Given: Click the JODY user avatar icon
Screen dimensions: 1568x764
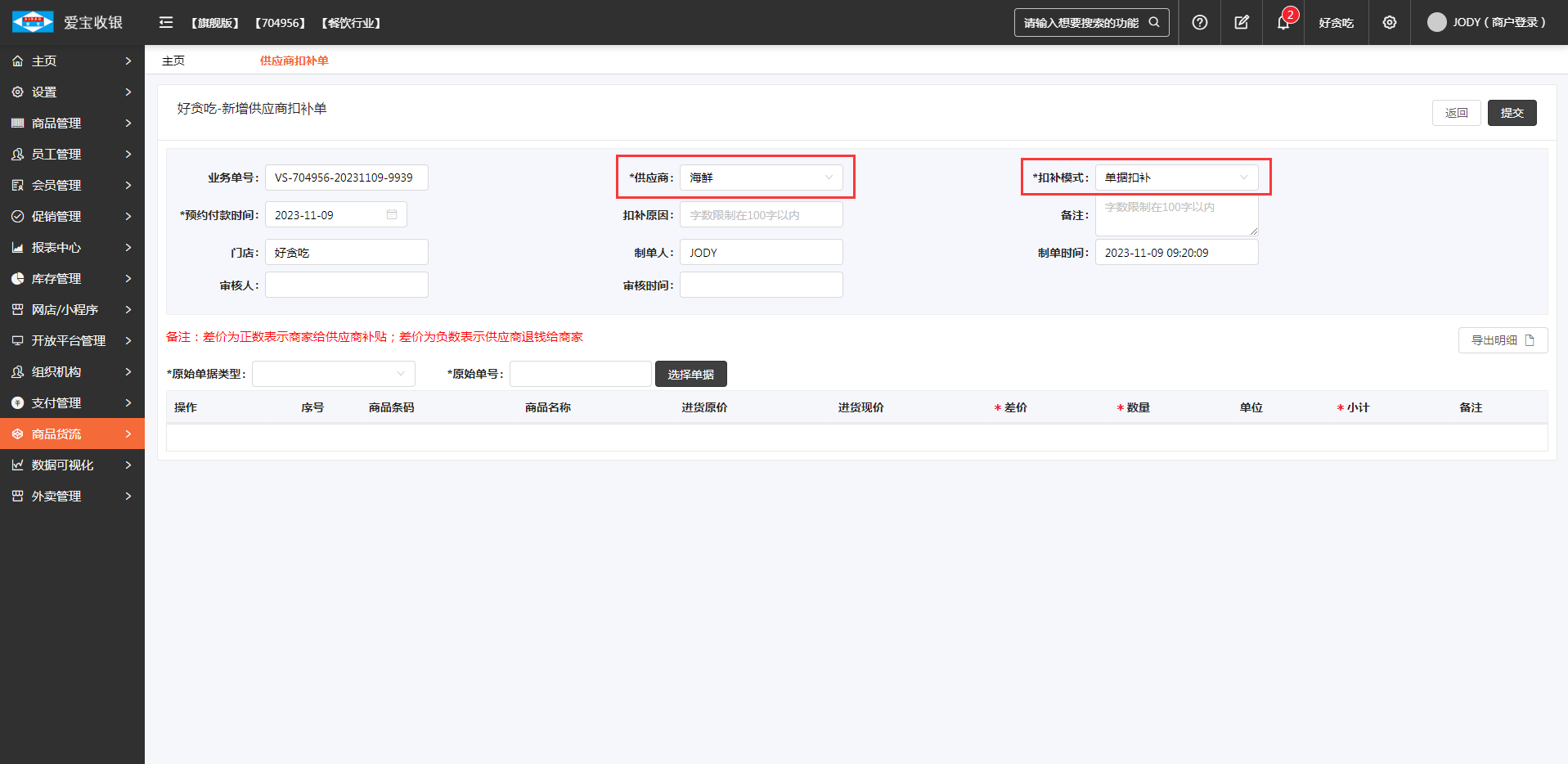Looking at the screenshot, I should point(1436,23).
